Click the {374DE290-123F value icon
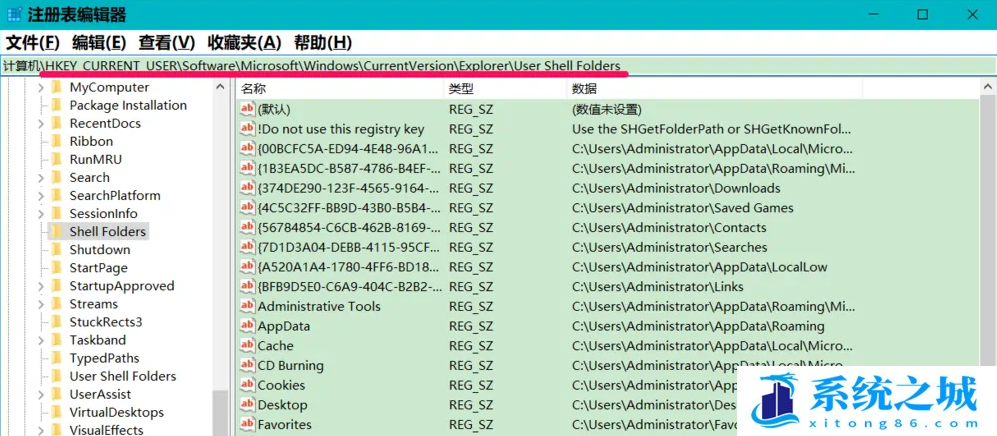Viewport: 997px width, 436px height. [247, 188]
